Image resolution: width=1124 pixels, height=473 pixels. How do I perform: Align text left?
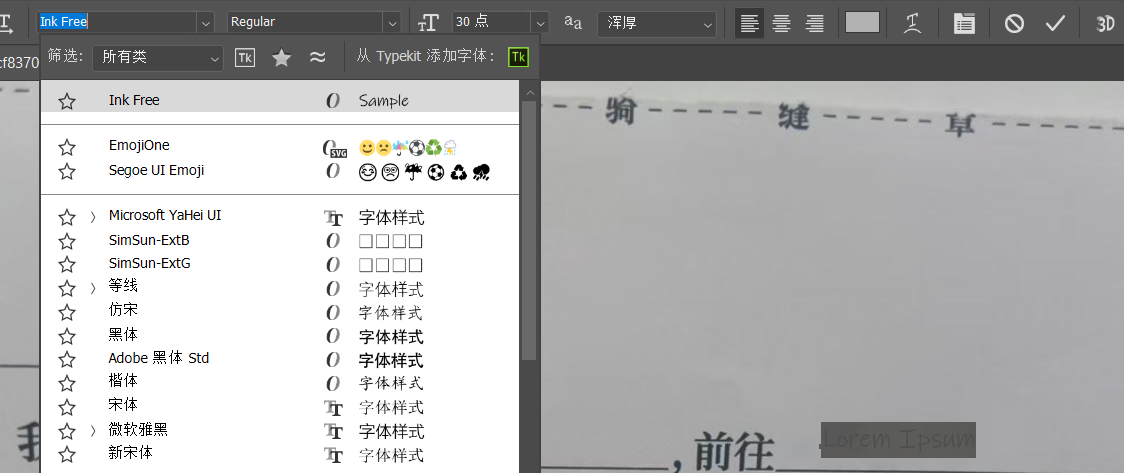749,23
